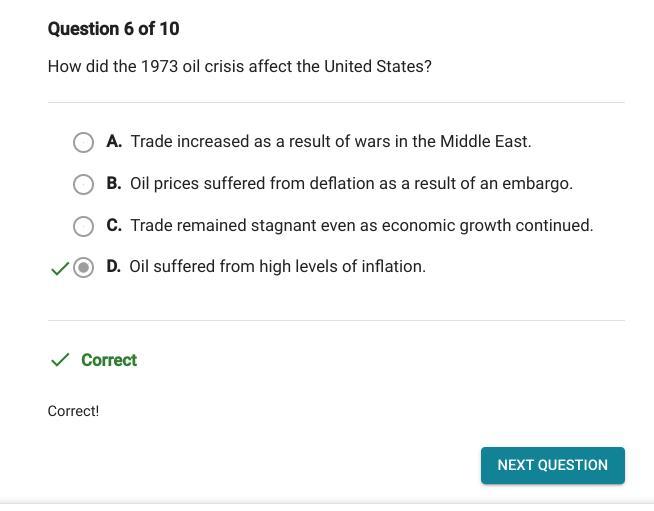Image resolution: width=654 pixels, height=511 pixels.
Task: Click the selected radio button for option D
Action: click(84, 267)
